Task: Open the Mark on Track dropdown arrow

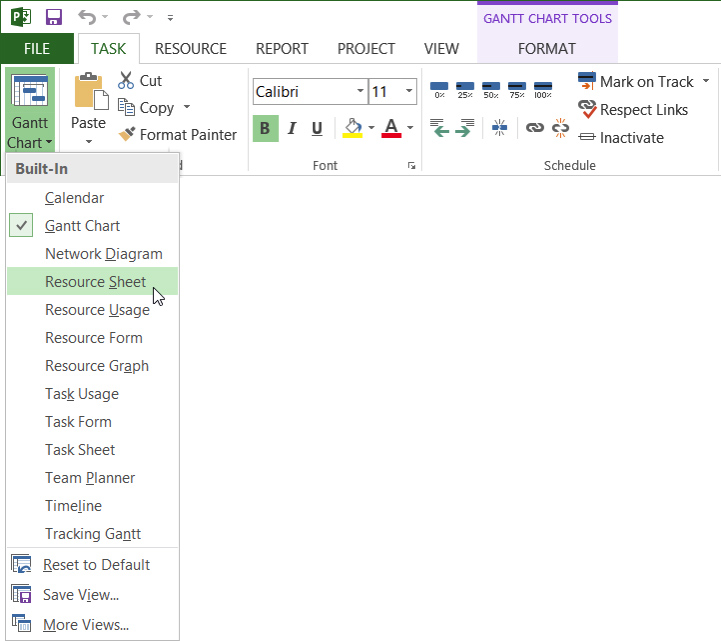Action: click(x=706, y=81)
